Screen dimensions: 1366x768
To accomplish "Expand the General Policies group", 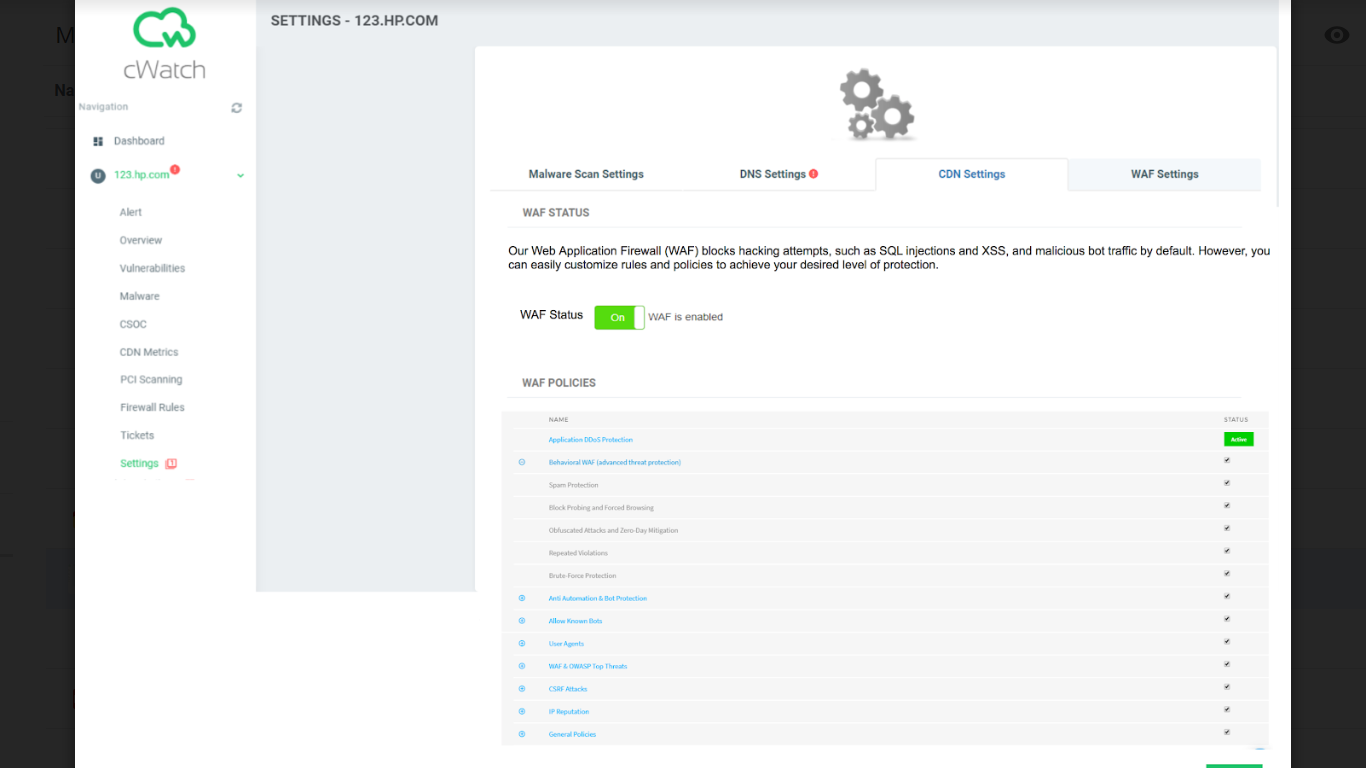I will pyautogui.click(x=522, y=734).
